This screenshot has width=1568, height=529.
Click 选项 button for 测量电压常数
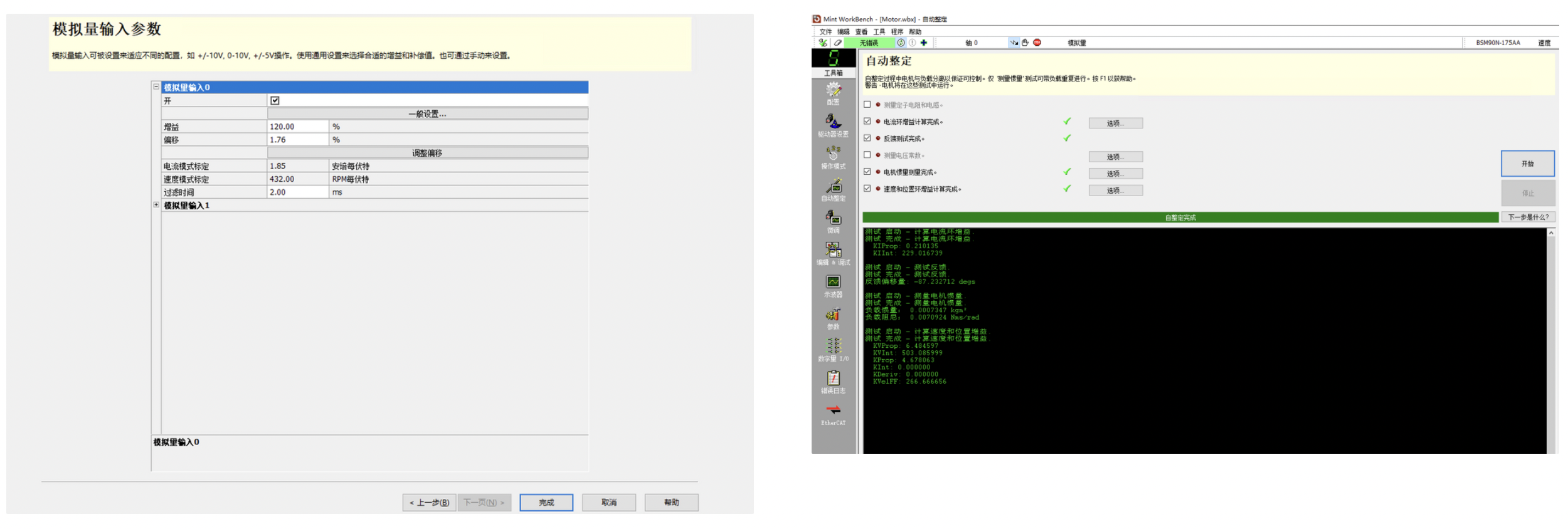(1115, 157)
